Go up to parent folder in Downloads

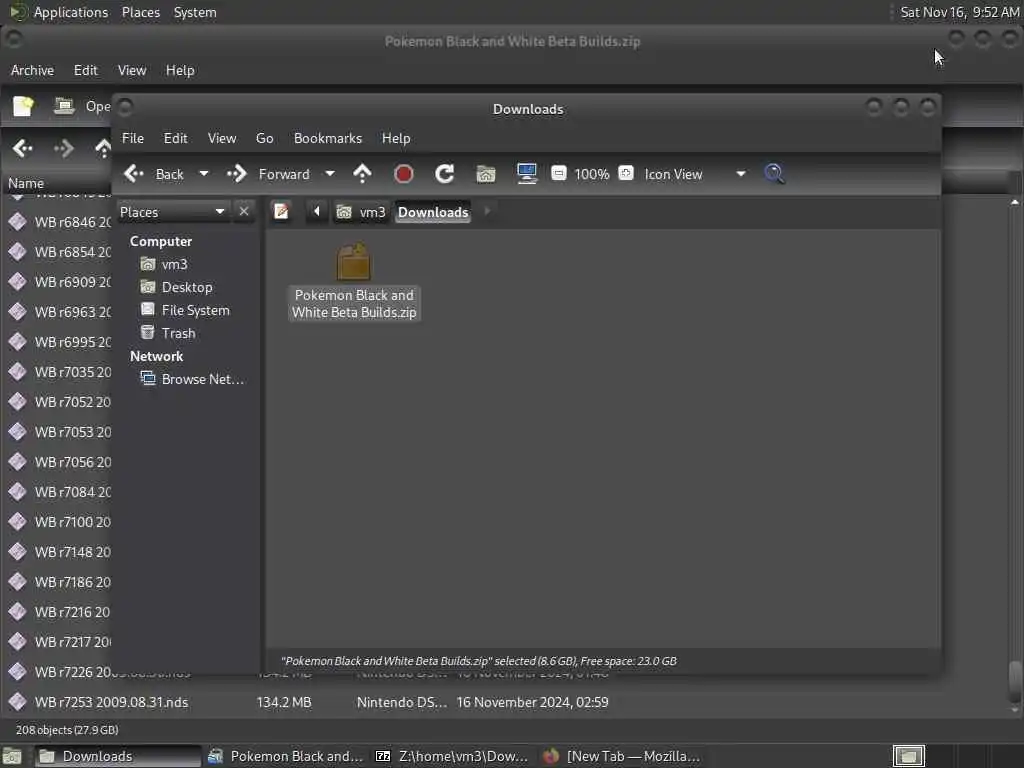(x=362, y=174)
